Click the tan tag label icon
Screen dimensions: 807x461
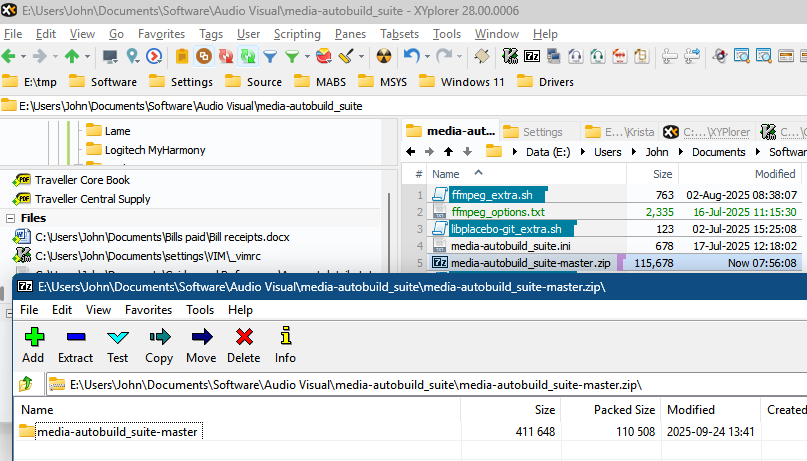pos(482,56)
